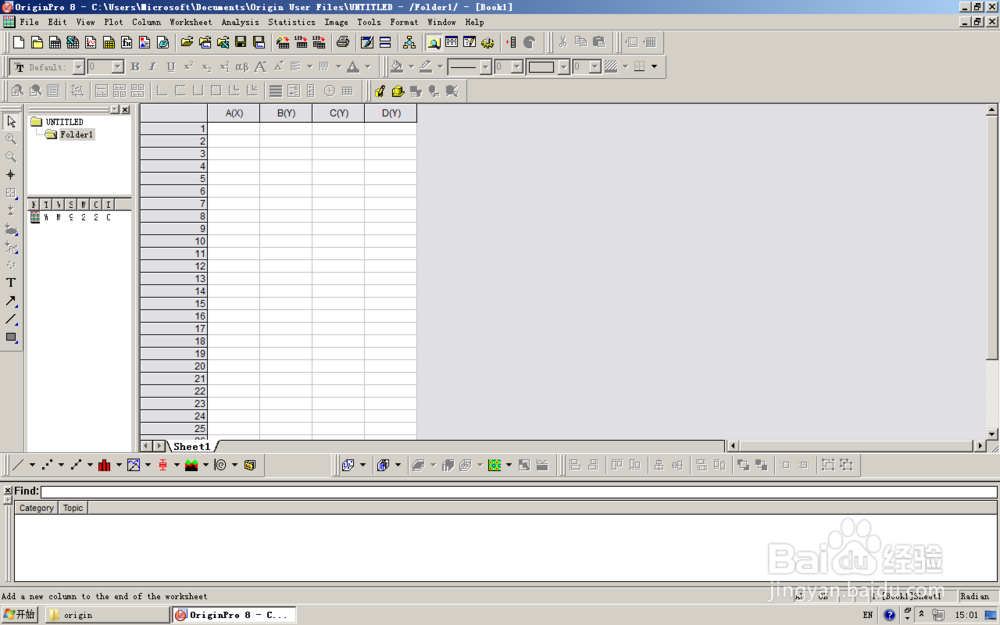Click the Windows Start button
The width and height of the screenshot is (1000, 625).
coord(20,614)
